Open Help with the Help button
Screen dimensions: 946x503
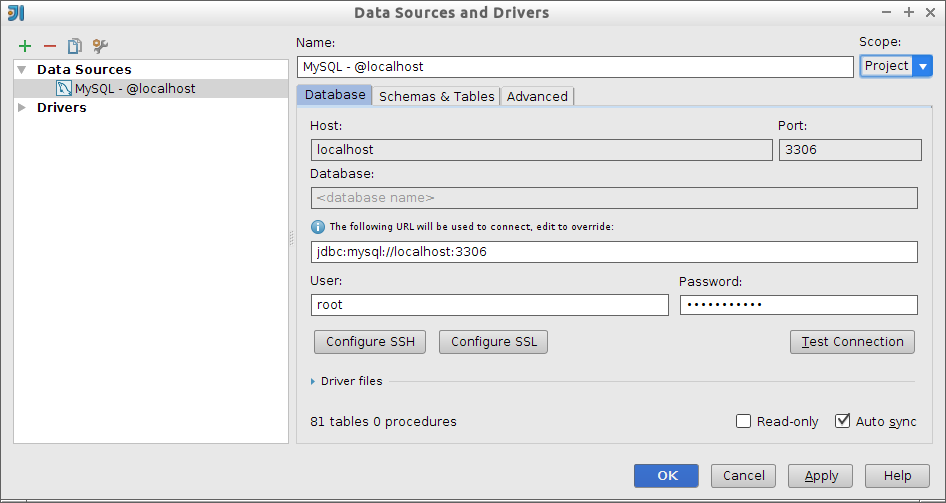[x=897, y=476]
